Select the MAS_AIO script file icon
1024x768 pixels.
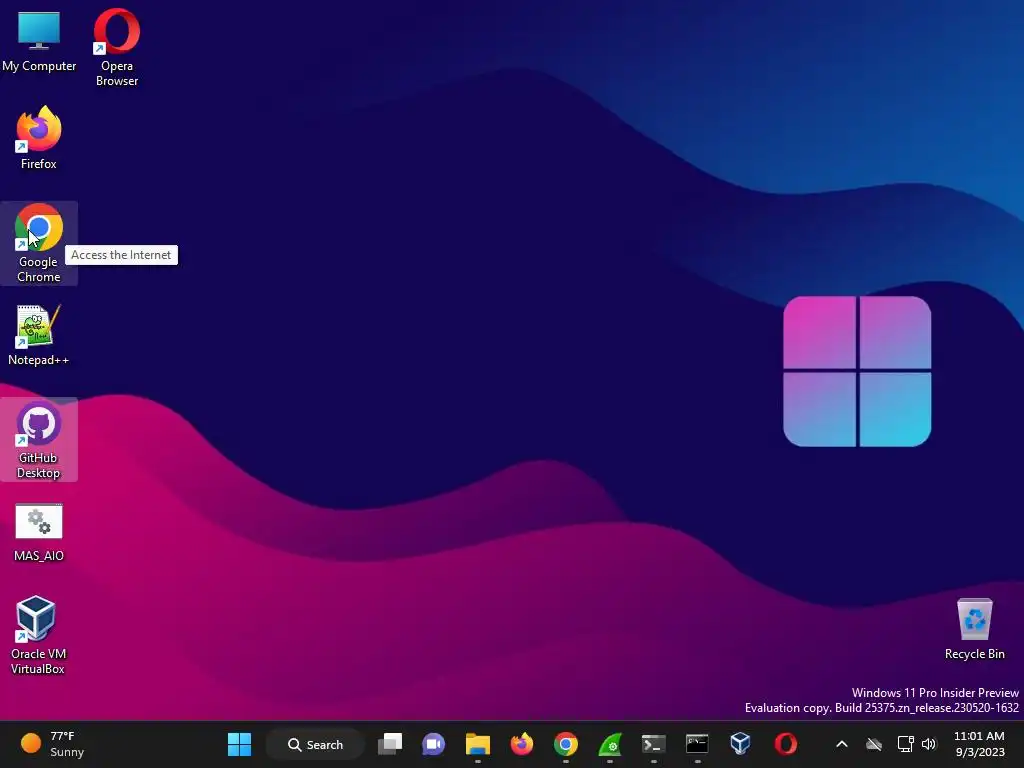pyautogui.click(x=39, y=532)
